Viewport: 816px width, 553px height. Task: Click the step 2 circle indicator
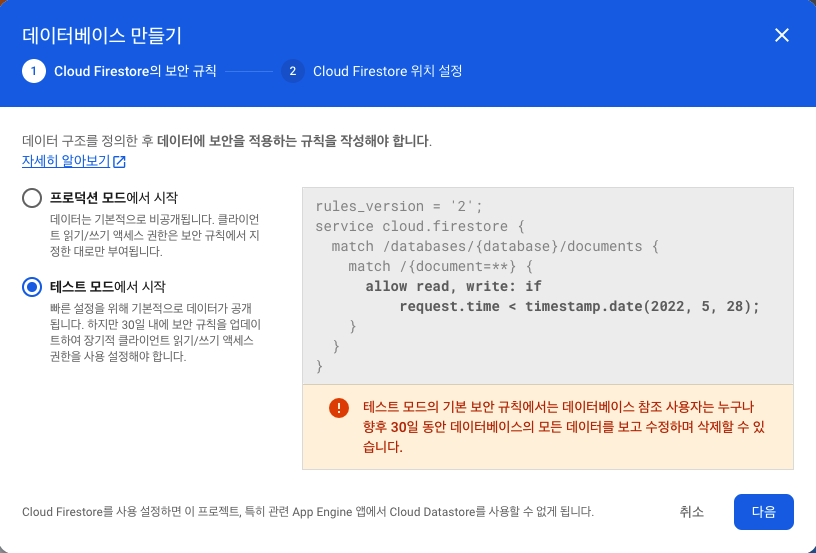click(x=292, y=71)
